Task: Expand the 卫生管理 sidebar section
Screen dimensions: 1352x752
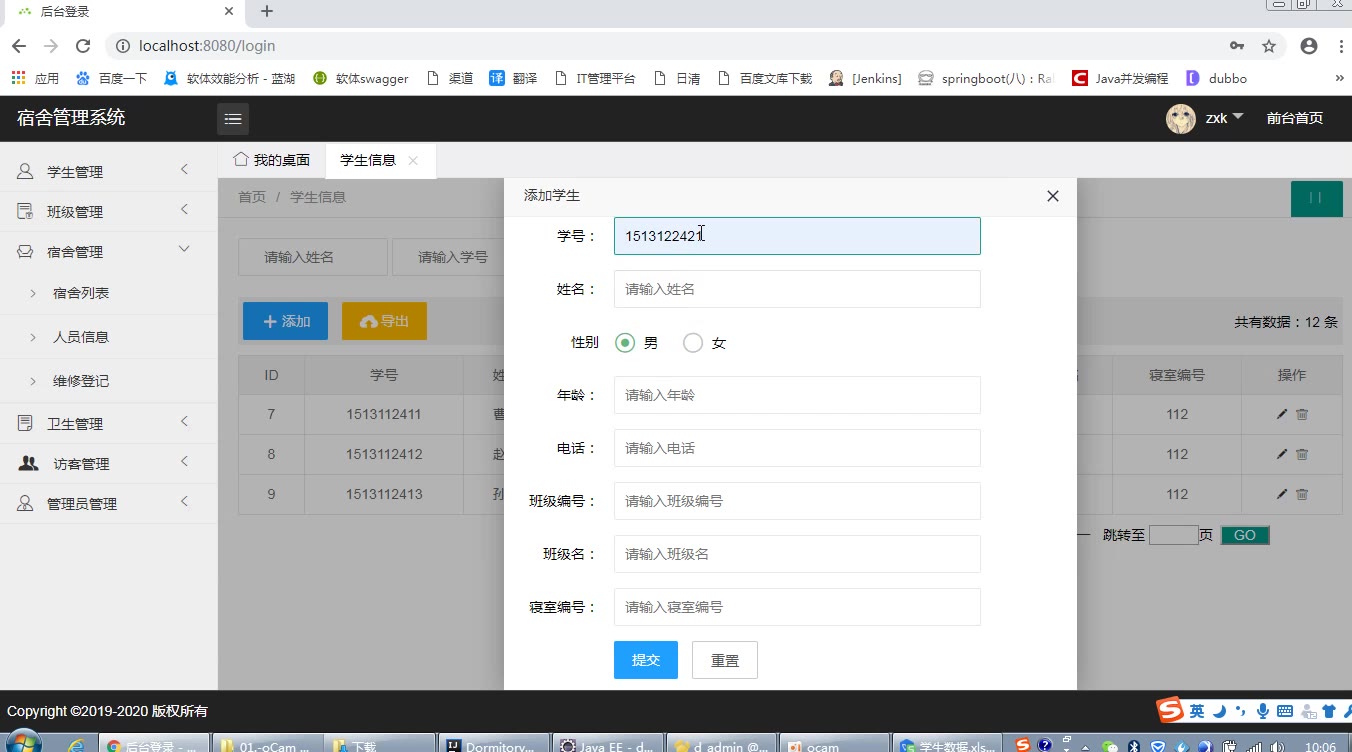Action: [x=108, y=424]
